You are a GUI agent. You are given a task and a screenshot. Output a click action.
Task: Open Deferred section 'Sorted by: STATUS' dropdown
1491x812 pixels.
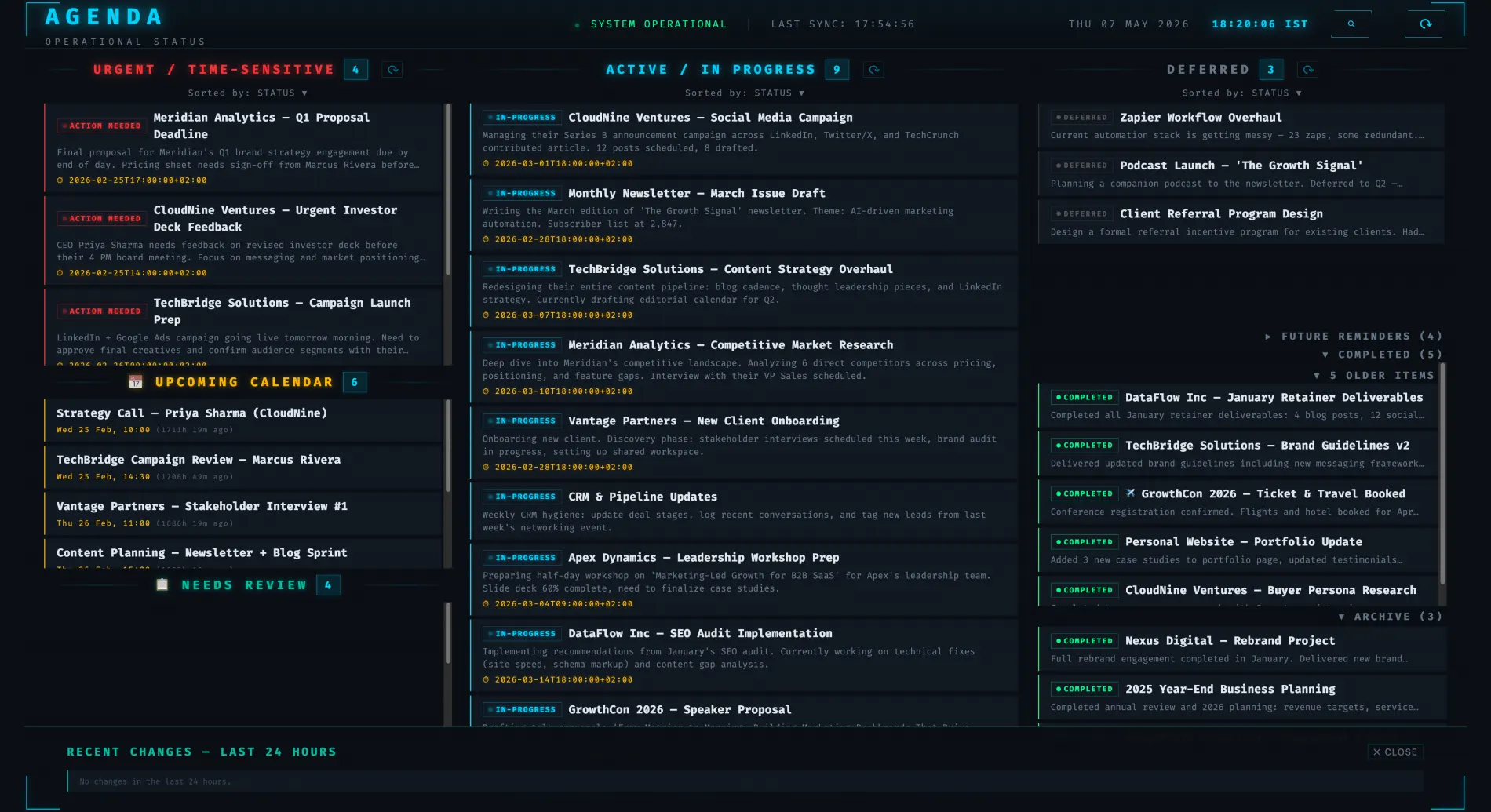tap(1242, 93)
